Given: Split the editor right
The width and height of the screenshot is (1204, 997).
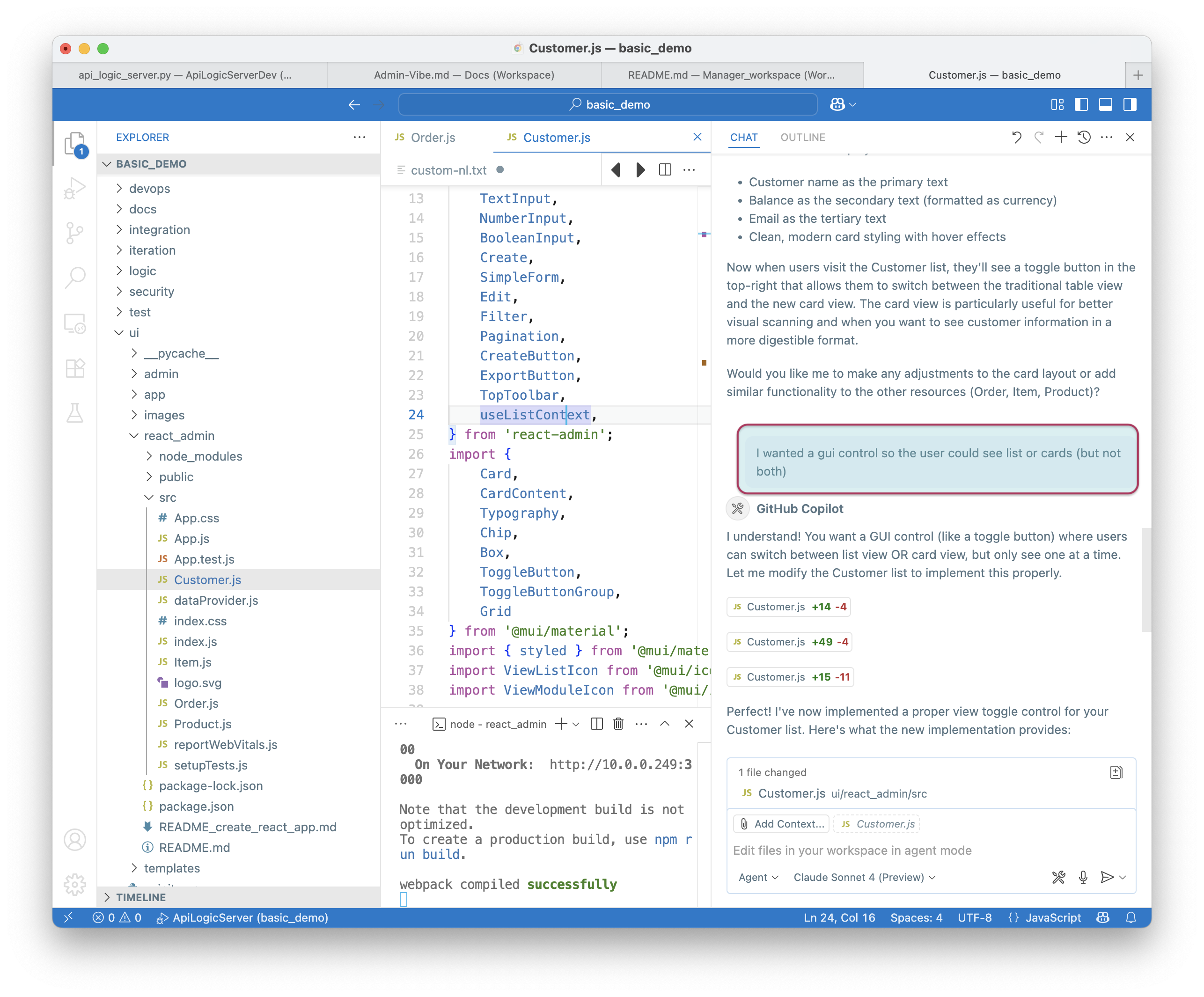Looking at the screenshot, I should tap(665, 170).
